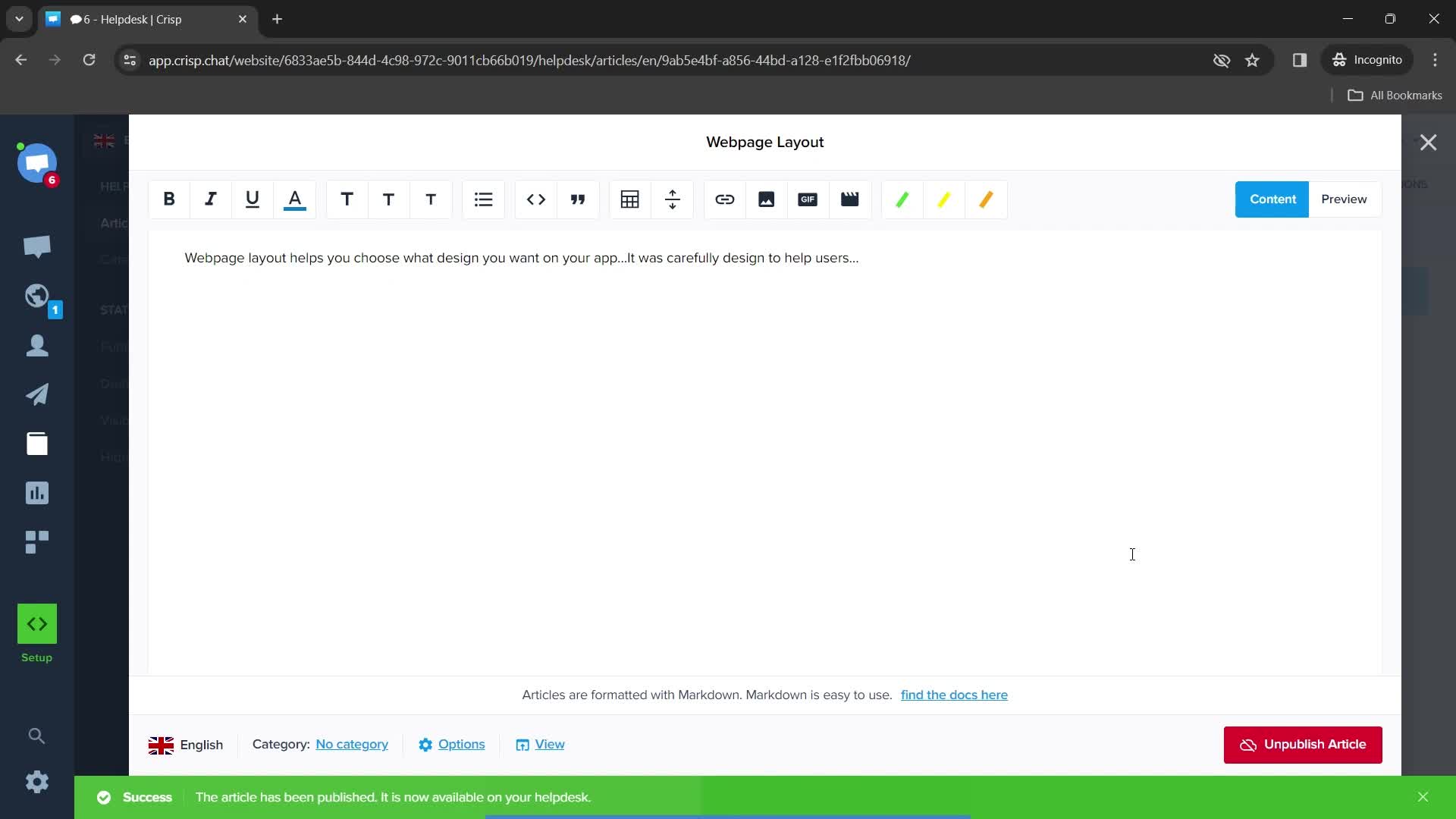Toggle bold formatting on selected text
Image resolution: width=1456 pixels, height=819 pixels.
(x=169, y=198)
